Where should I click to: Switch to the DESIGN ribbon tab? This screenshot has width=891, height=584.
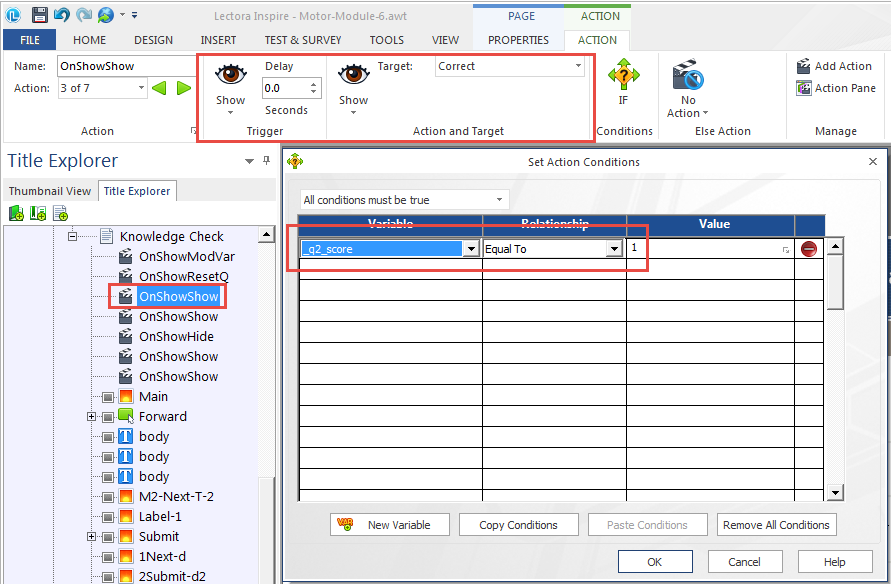click(x=153, y=40)
